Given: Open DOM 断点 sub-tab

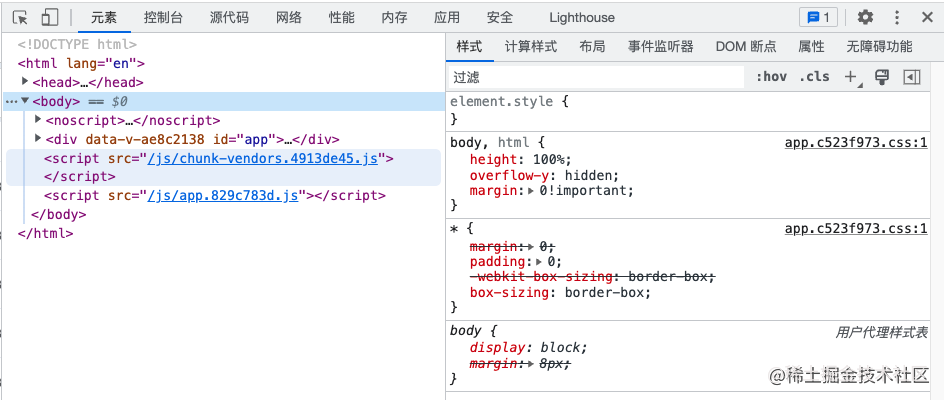Looking at the screenshot, I should pos(746,46).
